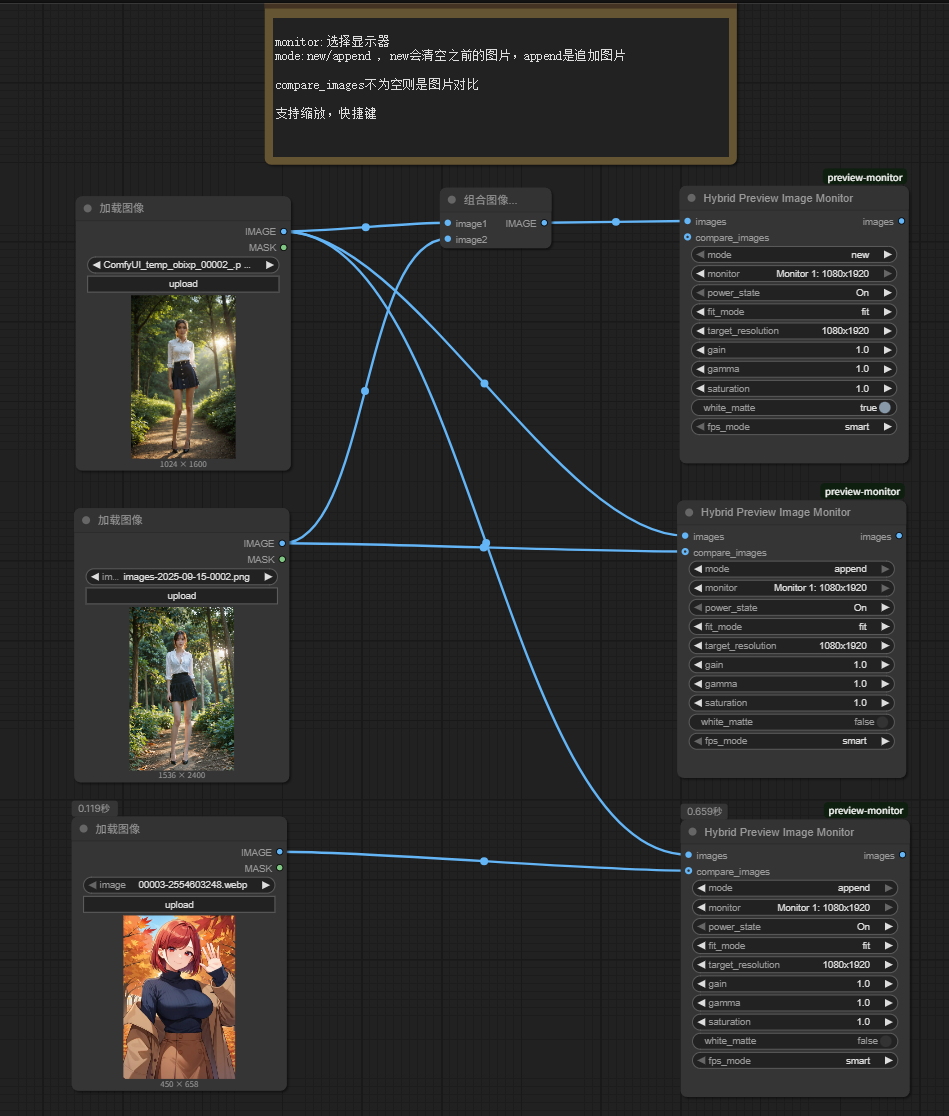
Task: Toggle white_matte false in bottom monitor node
Action: pos(886,1041)
